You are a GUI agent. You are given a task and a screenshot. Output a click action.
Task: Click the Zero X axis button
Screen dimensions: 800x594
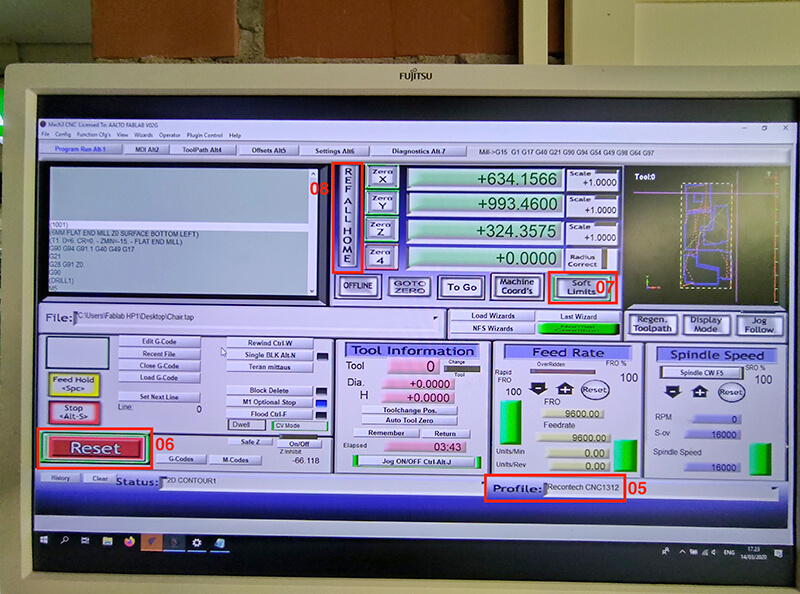point(381,177)
